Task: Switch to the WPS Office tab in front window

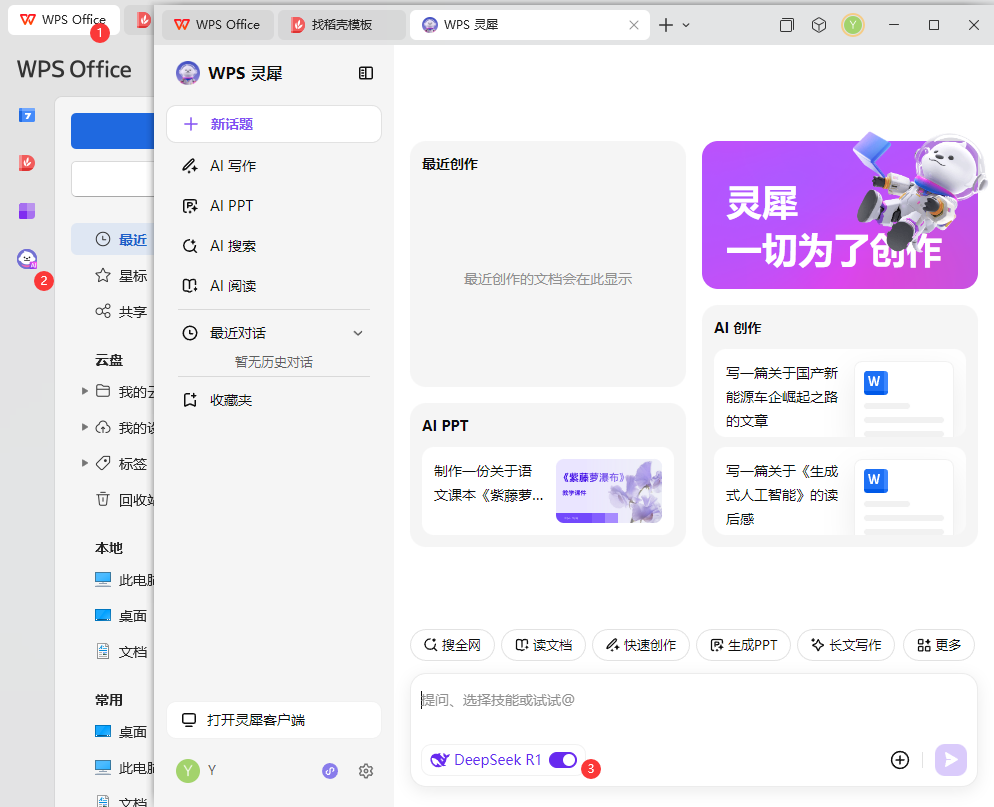Action: (x=218, y=25)
